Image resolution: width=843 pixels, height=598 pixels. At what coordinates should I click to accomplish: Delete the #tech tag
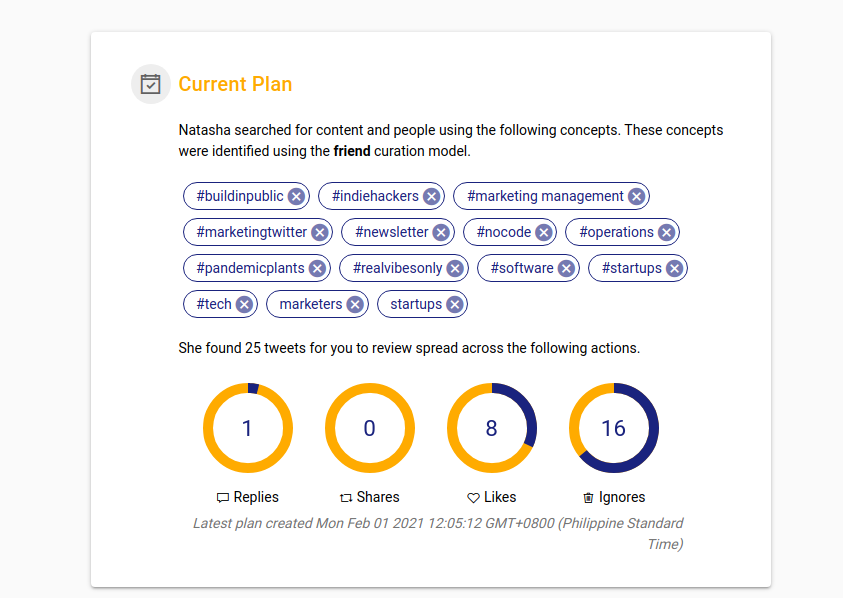click(x=244, y=304)
